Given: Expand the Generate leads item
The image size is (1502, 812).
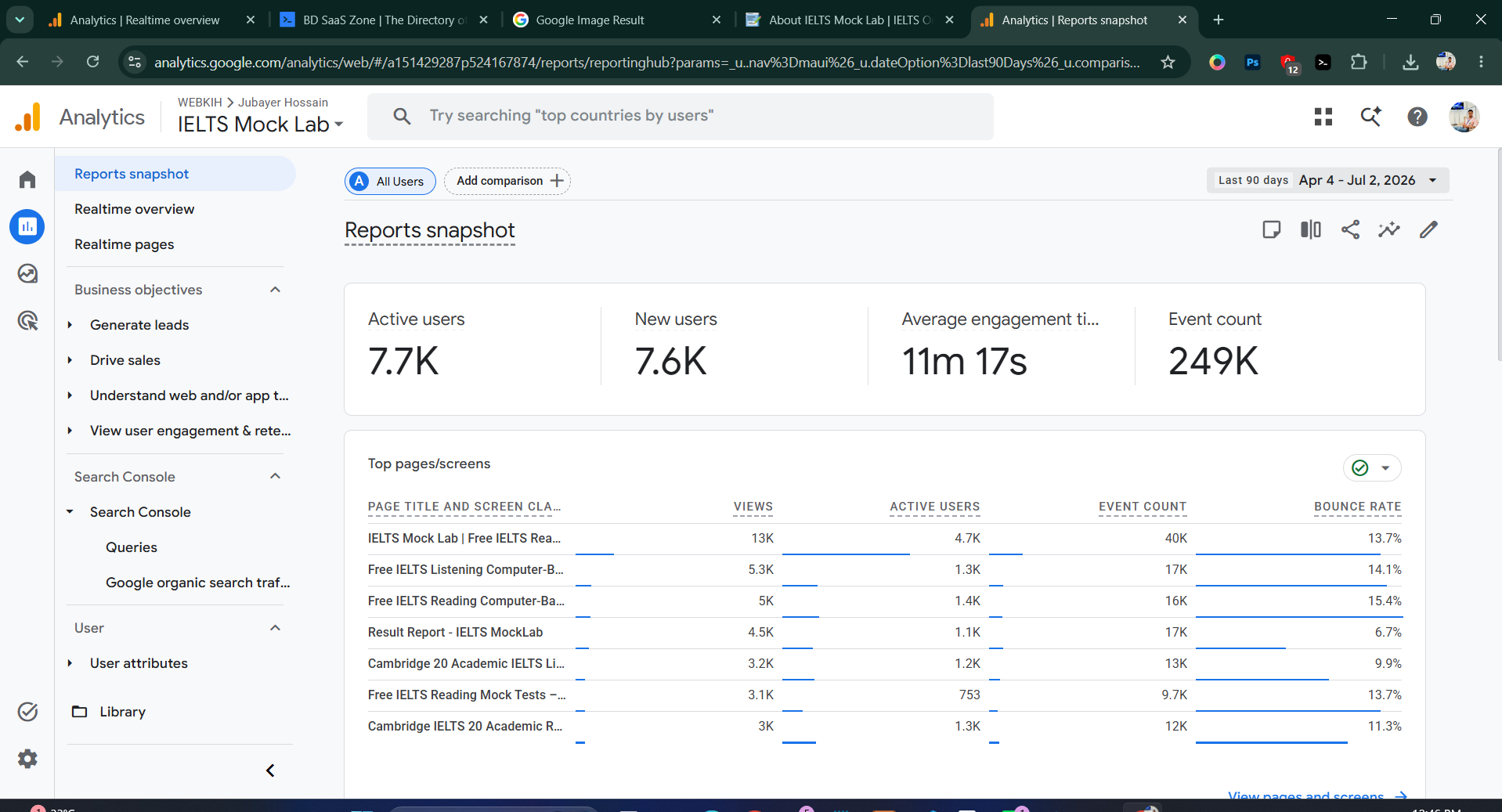Looking at the screenshot, I should click(x=70, y=325).
